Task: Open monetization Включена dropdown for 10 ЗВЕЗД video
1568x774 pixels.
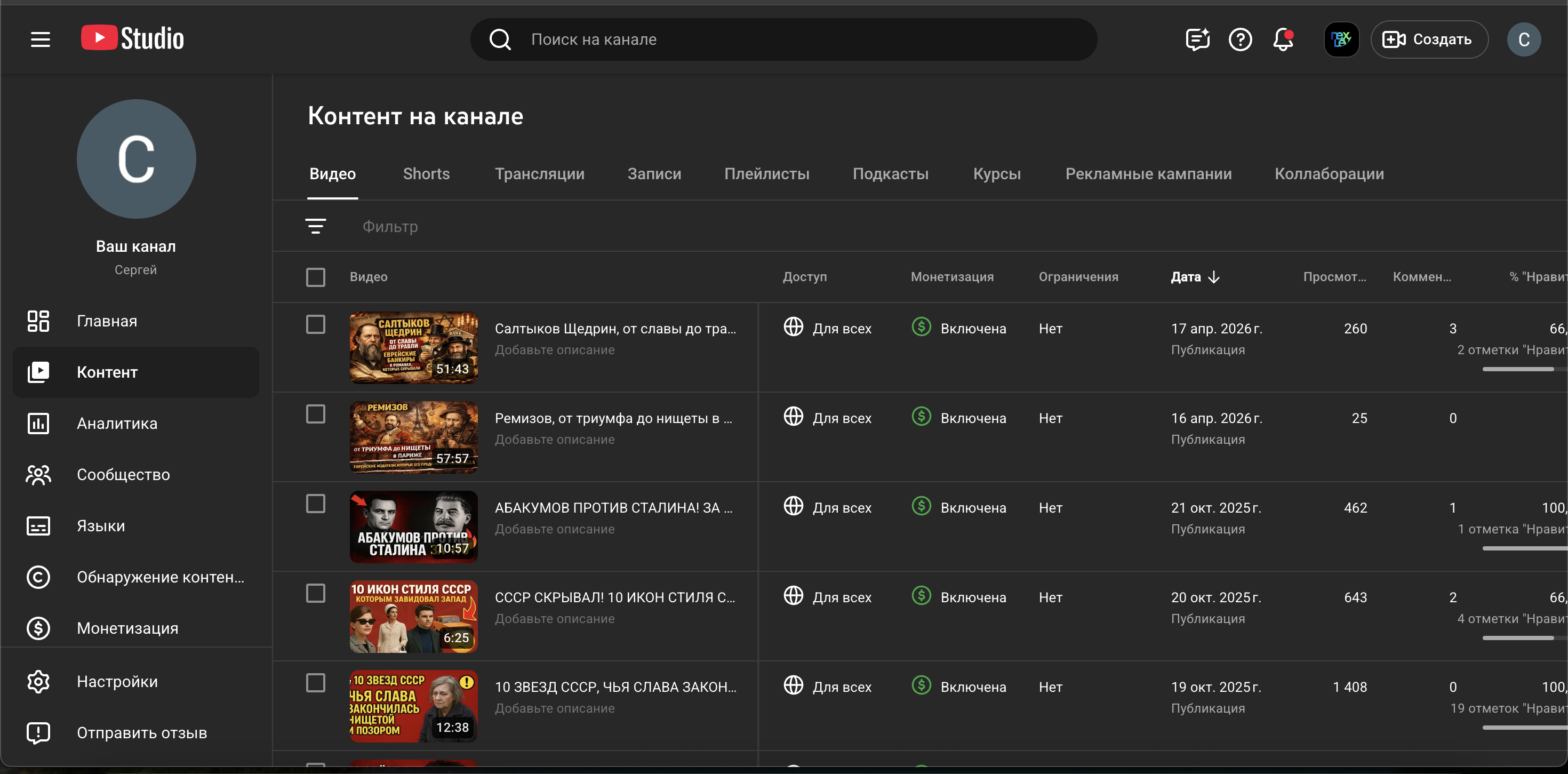Action: click(959, 687)
